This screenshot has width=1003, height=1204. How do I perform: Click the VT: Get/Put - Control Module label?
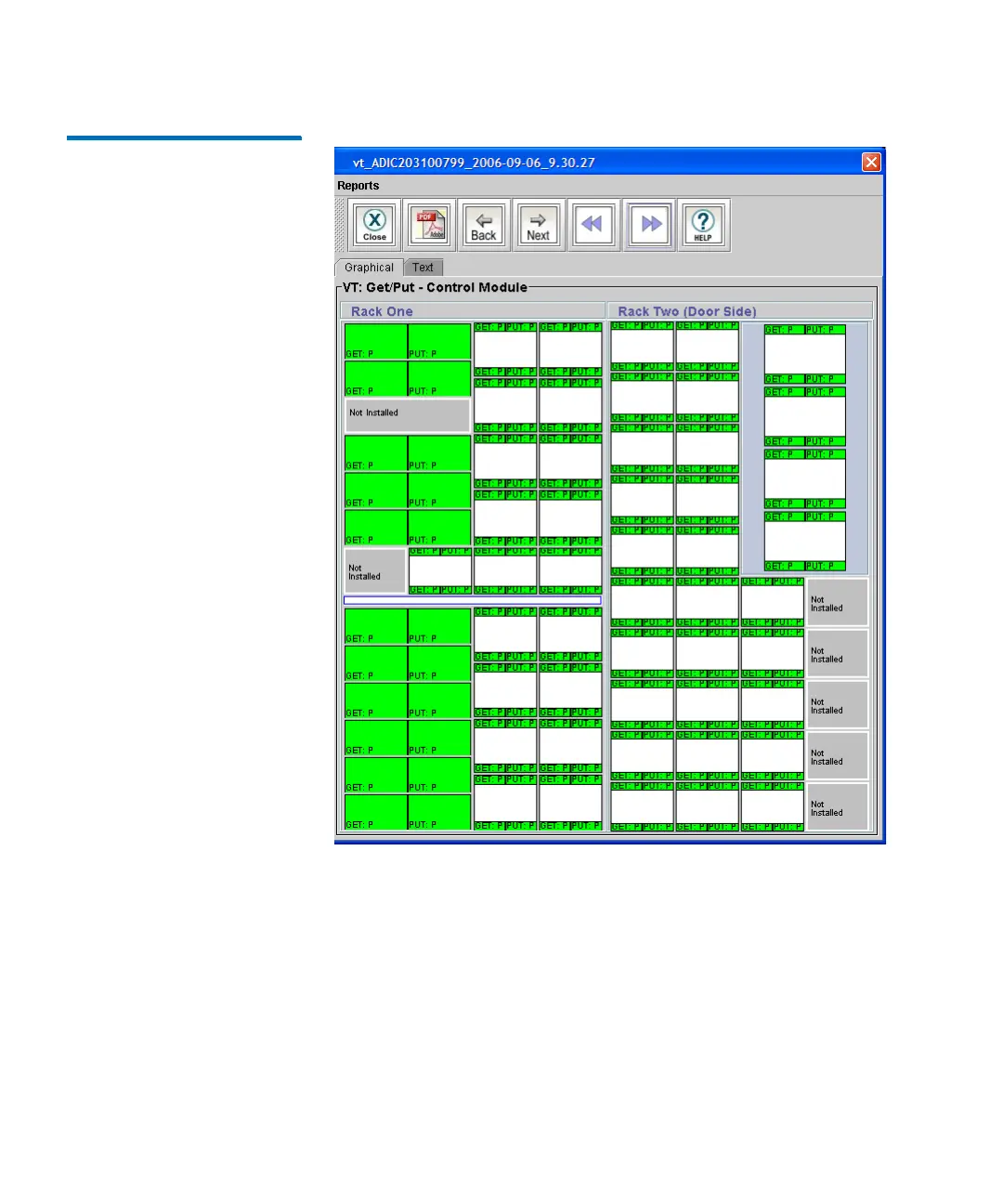click(x=435, y=288)
